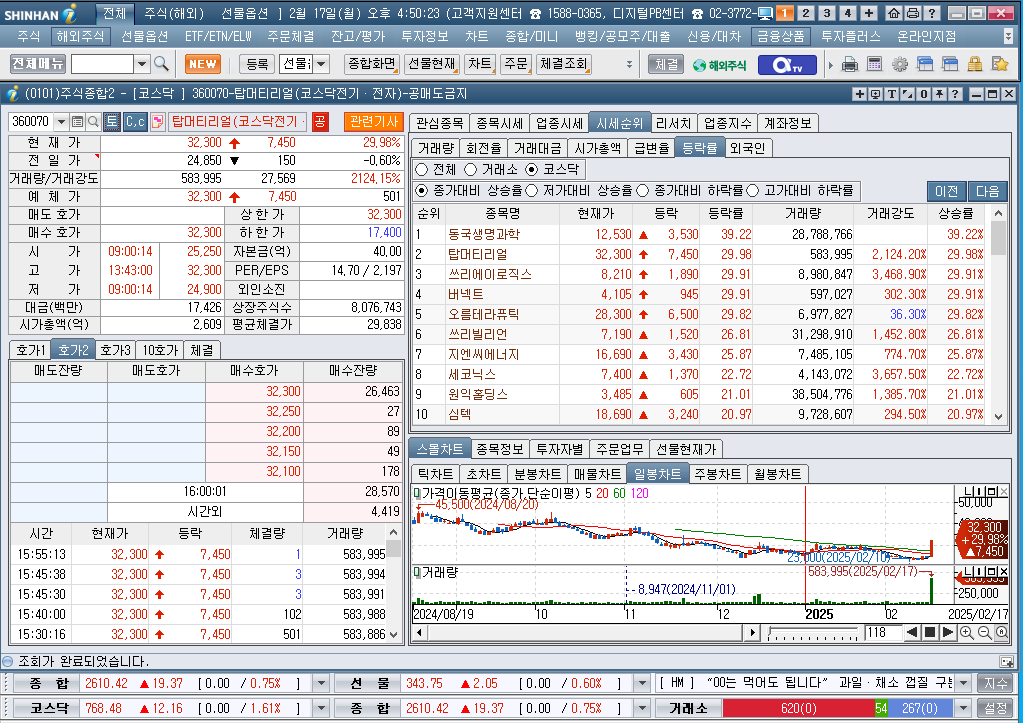This screenshot has width=1023, height=723.
Task: Click the 다음 page button
Action: pos(988,191)
